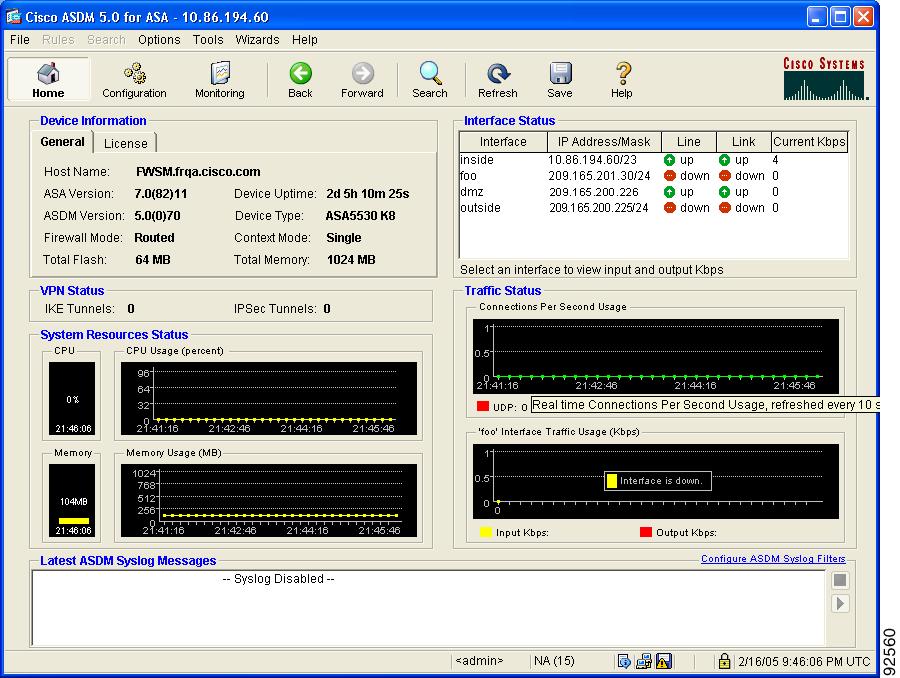The image size is (900, 678).
Task: Open the File menu
Action: coord(20,40)
